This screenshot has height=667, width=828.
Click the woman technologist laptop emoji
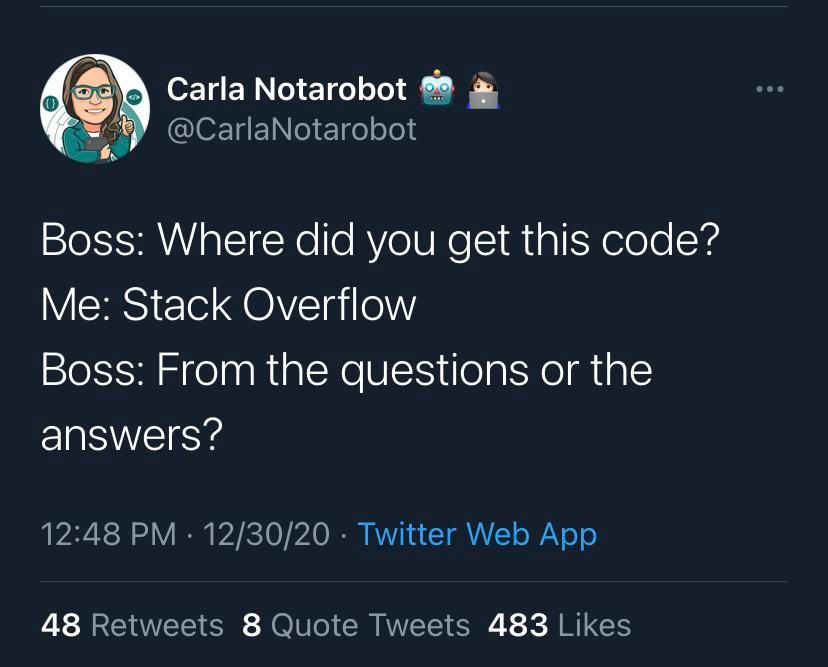pyautogui.click(x=483, y=91)
